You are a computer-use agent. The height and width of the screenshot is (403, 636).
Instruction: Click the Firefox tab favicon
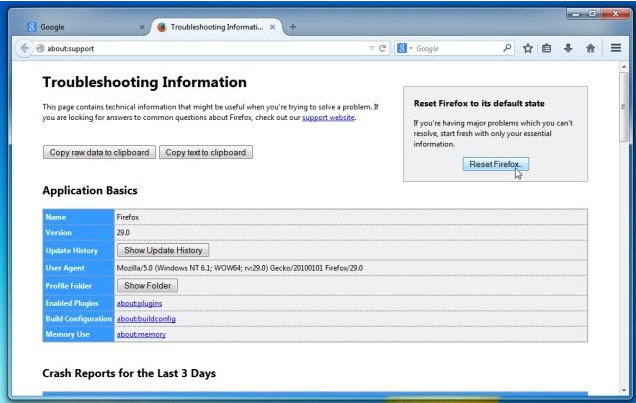(x=162, y=27)
